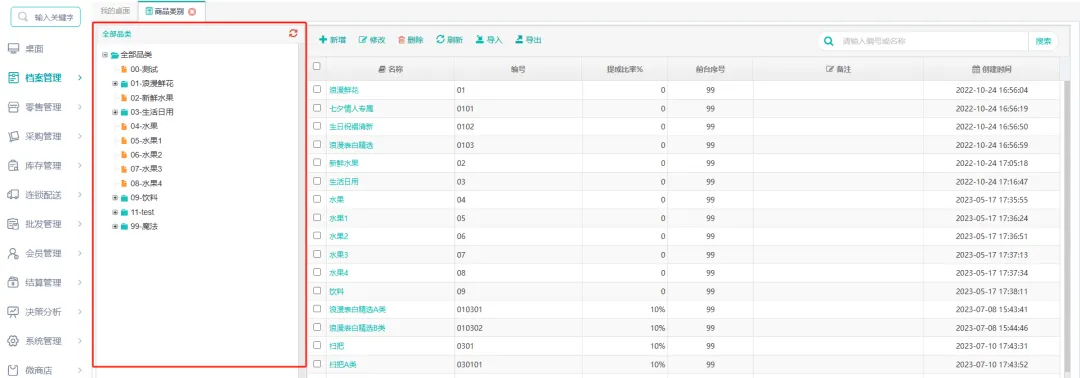Click the 搜索 search button
This screenshot has height=378, width=1080.
point(1043,41)
